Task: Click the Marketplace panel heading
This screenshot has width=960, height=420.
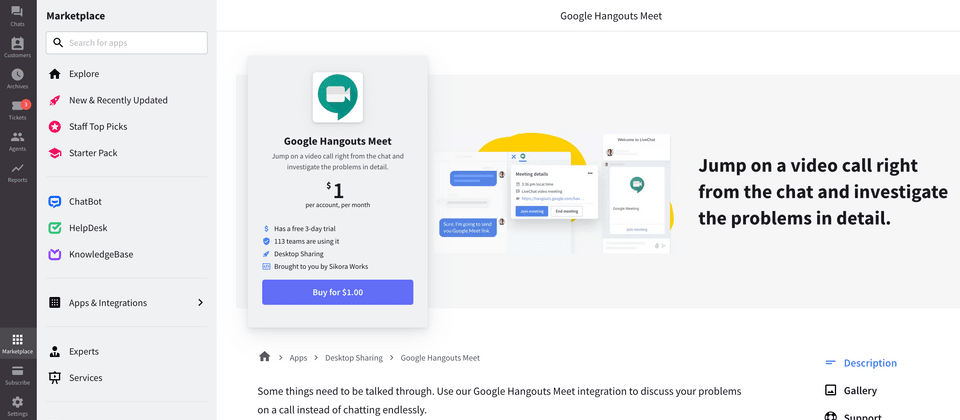Action: tap(75, 17)
